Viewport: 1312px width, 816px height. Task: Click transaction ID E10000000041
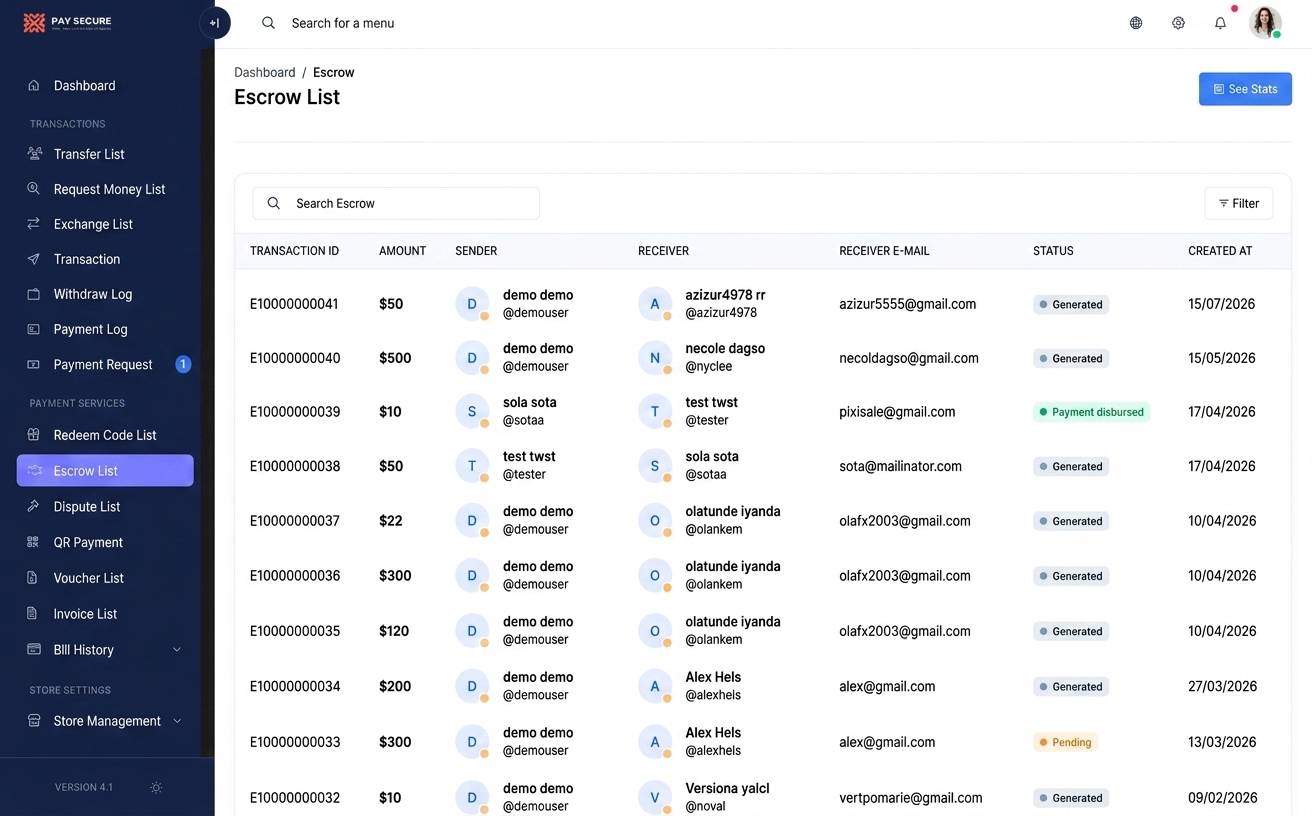tap(295, 304)
